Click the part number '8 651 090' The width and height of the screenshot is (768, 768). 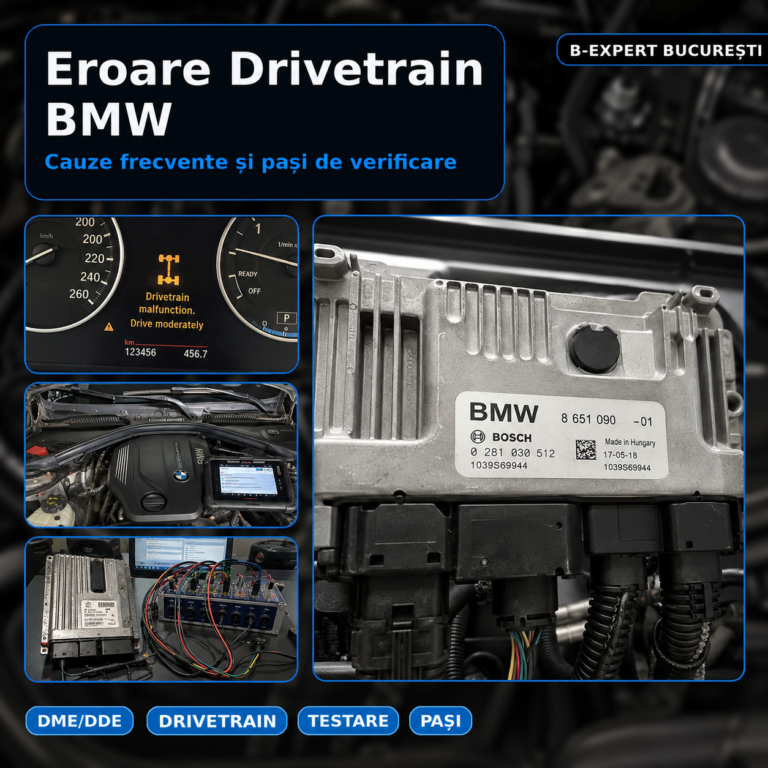coord(588,419)
